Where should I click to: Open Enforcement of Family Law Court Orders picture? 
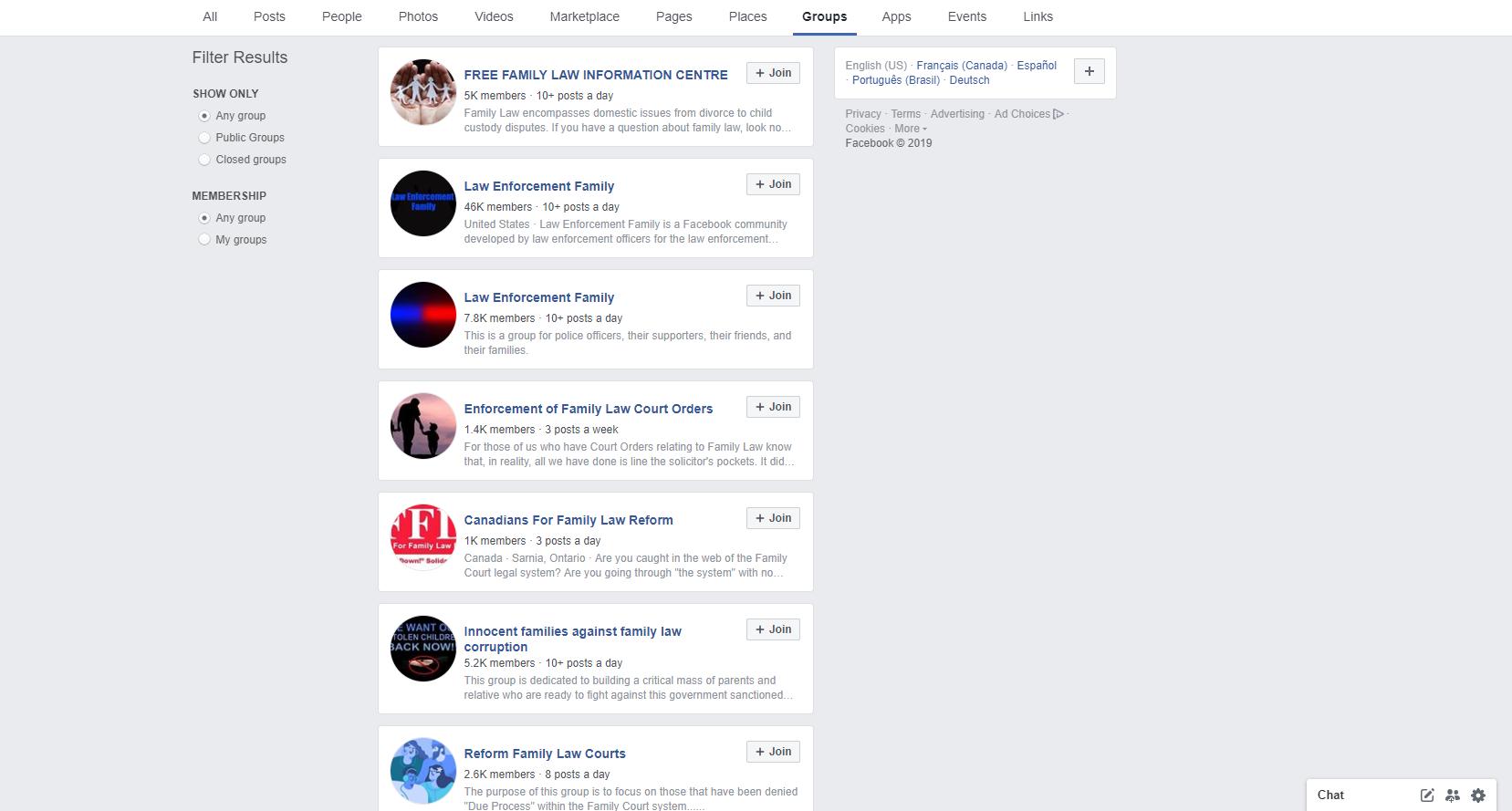423,426
